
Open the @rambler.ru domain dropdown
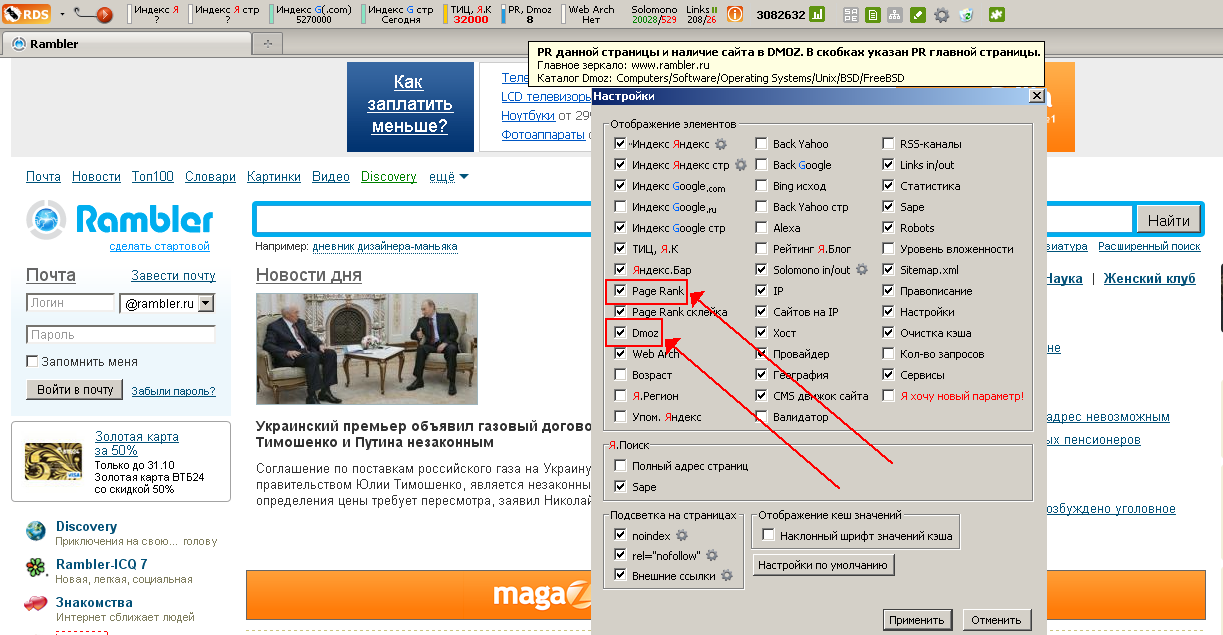(x=206, y=303)
